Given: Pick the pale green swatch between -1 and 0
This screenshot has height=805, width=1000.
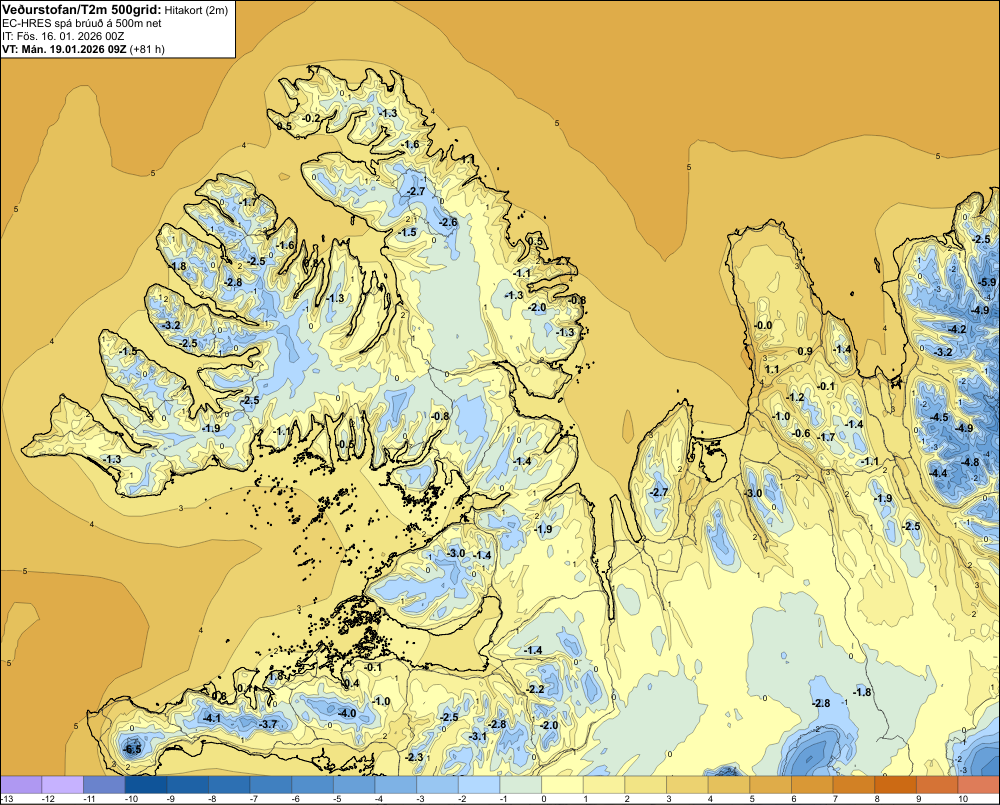Looking at the screenshot, I should [520, 785].
